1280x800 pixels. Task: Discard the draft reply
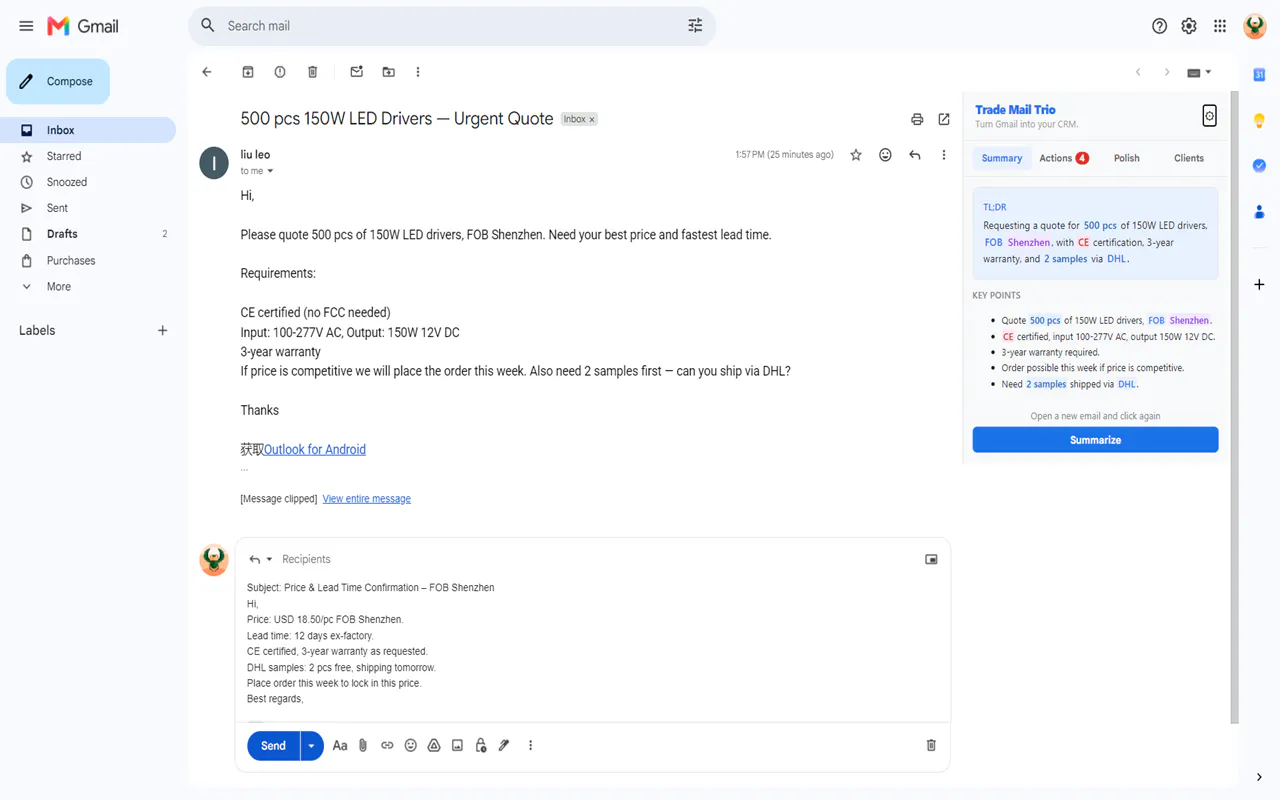click(931, 746)
